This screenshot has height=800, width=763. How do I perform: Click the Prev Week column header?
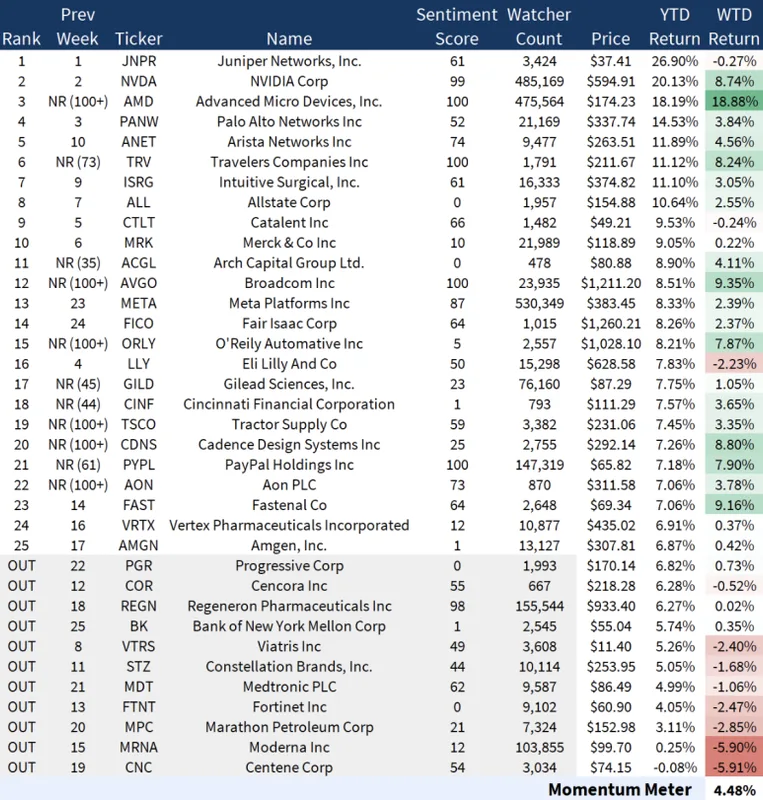[77, 27]
